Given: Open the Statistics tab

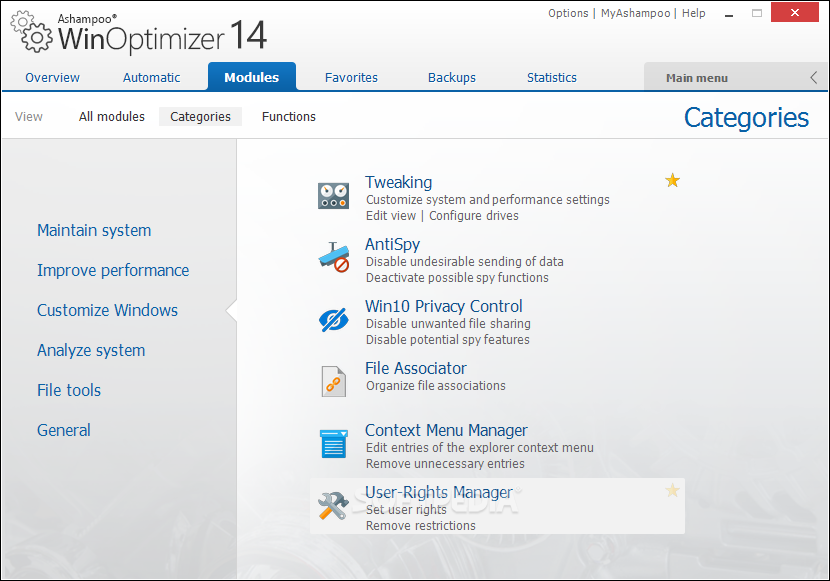Looking at the screenshot, I should pyautogui.click(x=552, y=77).
